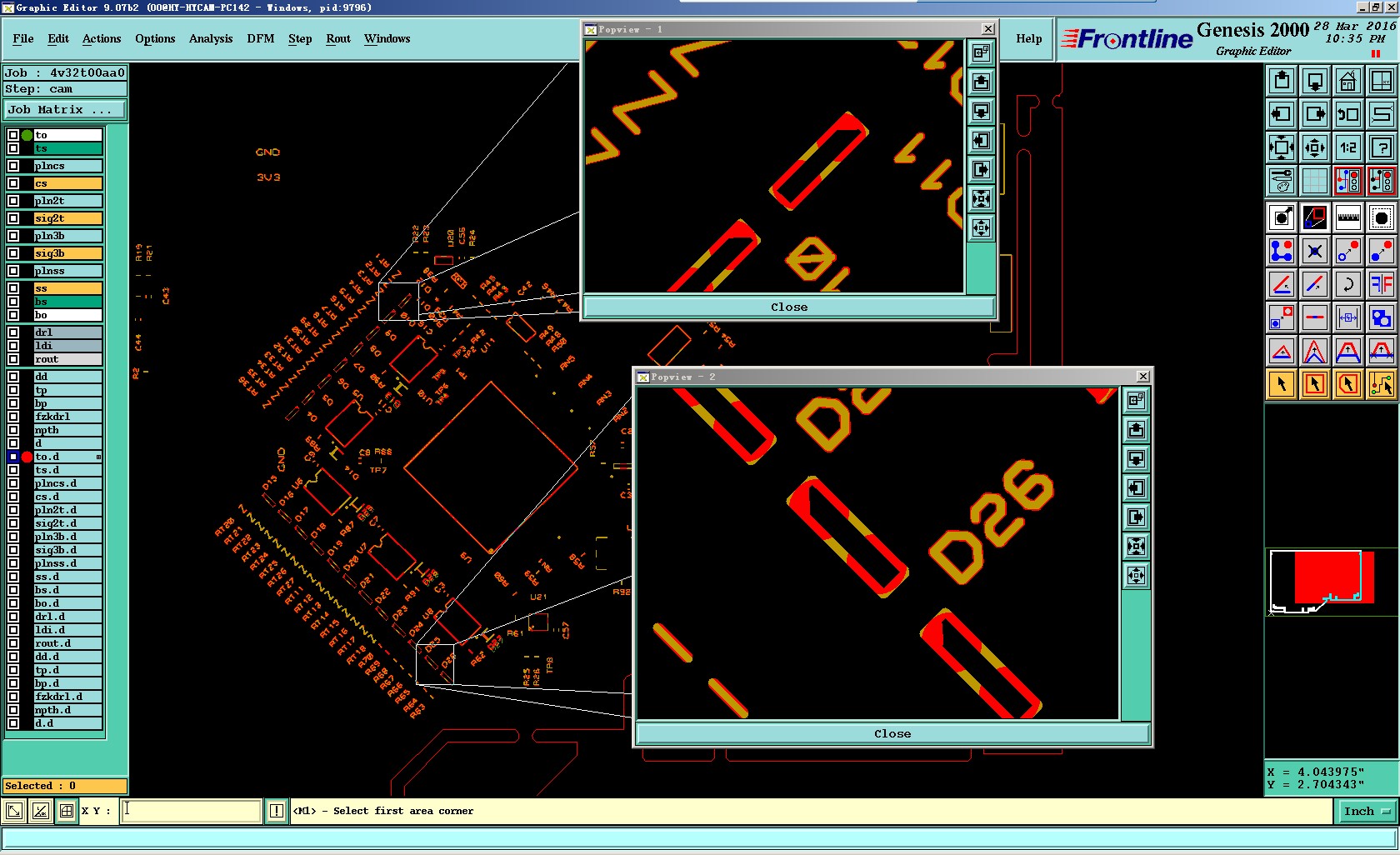The height and width of the screenshot is (855, 1400).
Task: Open the Actions menu
Action: tap(102, 38)
